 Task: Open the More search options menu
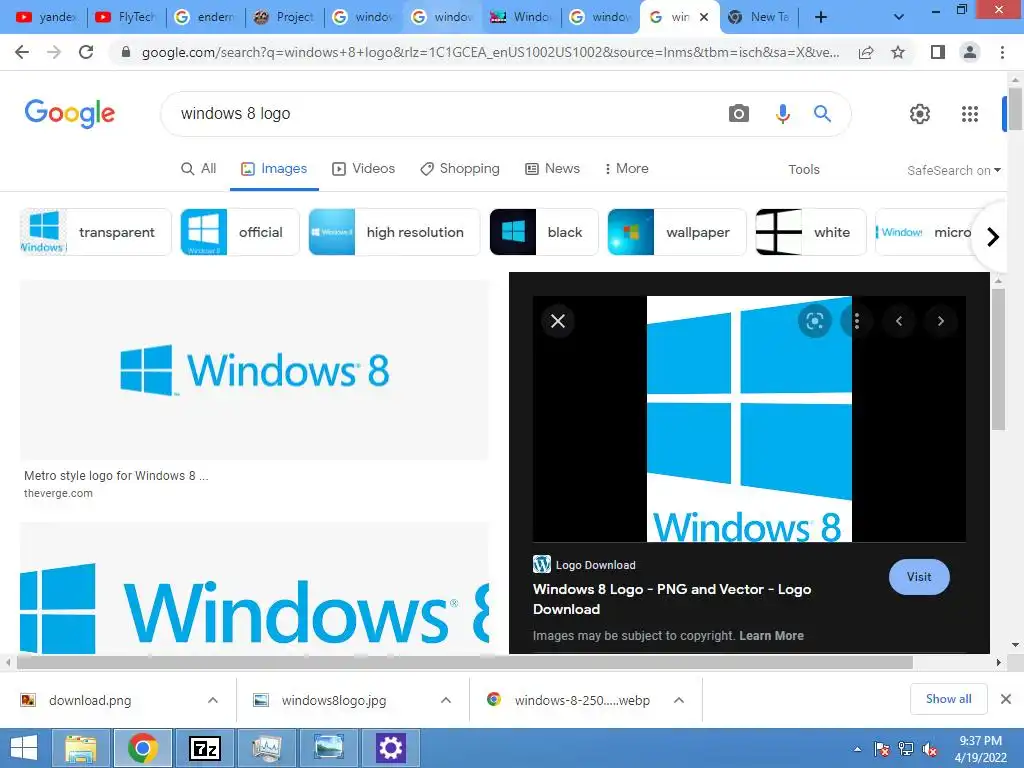626,168
